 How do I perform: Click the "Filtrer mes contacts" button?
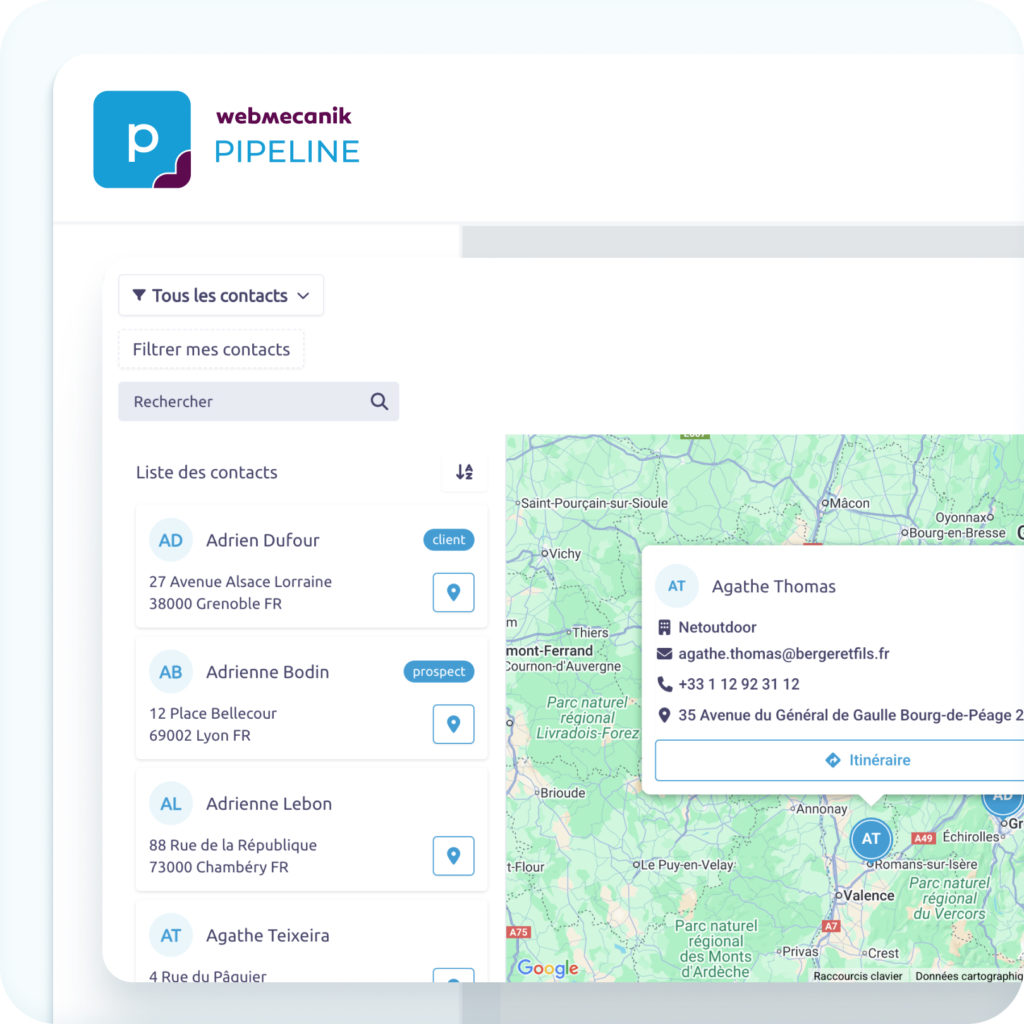[x=210, y=349]
